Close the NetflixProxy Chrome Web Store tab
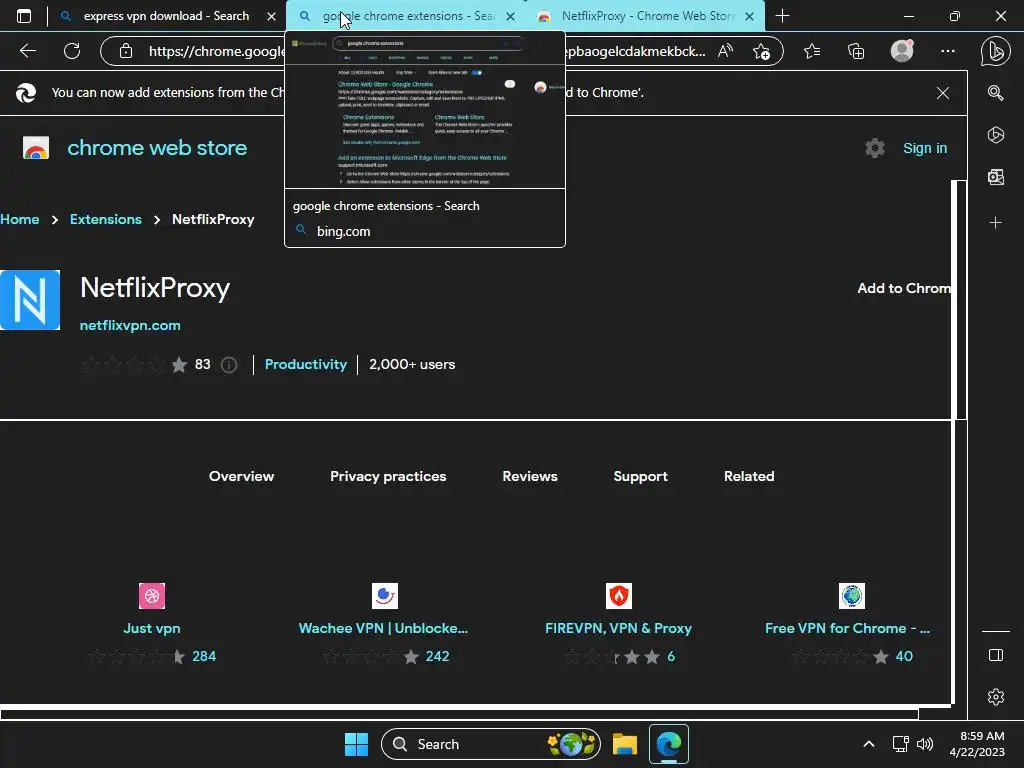The image size is (1024, 768). pyautogui.click(x=749, y=16)
